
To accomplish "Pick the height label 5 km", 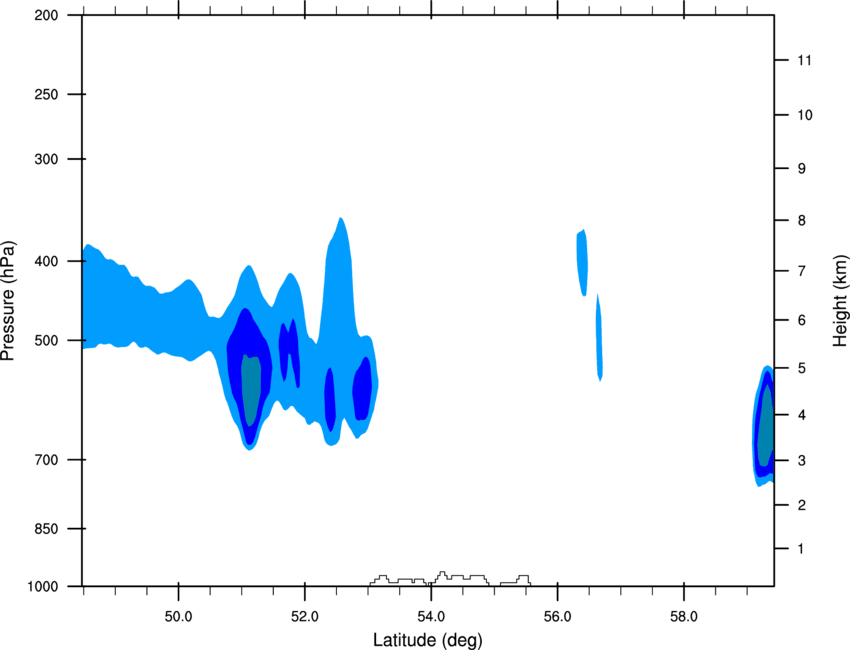I will click(x=802, y=369).
